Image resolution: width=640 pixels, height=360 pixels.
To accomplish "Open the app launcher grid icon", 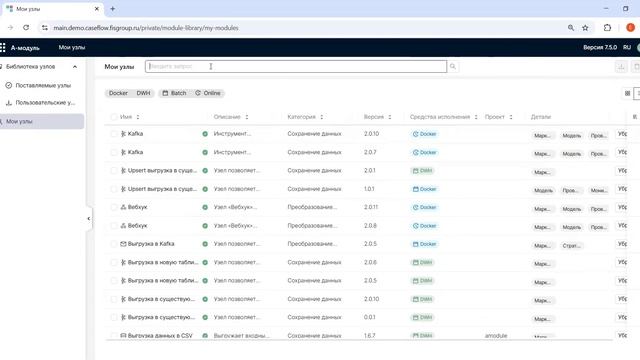I will click(3, 48).
